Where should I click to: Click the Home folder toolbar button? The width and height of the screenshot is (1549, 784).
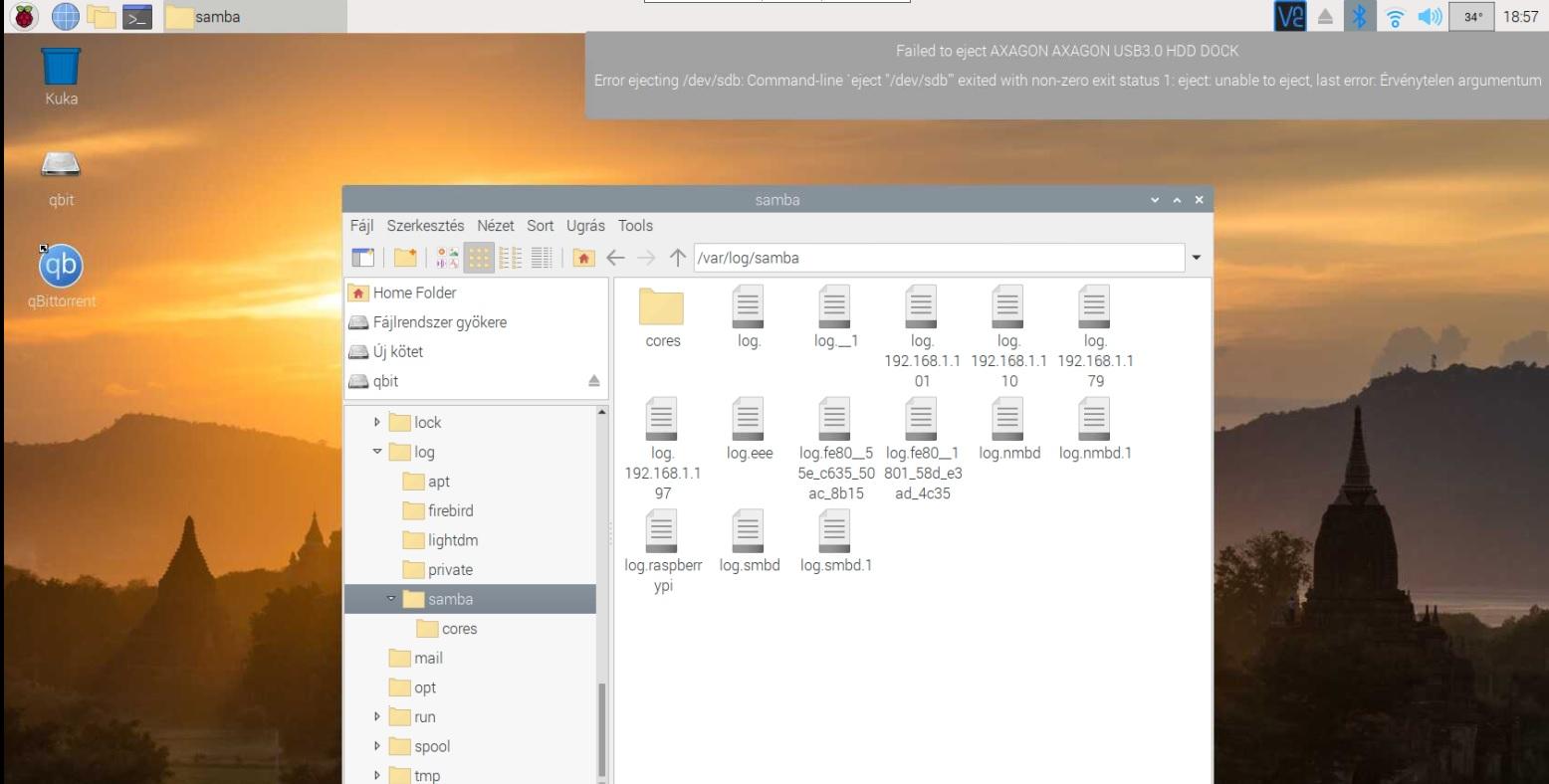(x=583, y=258)
